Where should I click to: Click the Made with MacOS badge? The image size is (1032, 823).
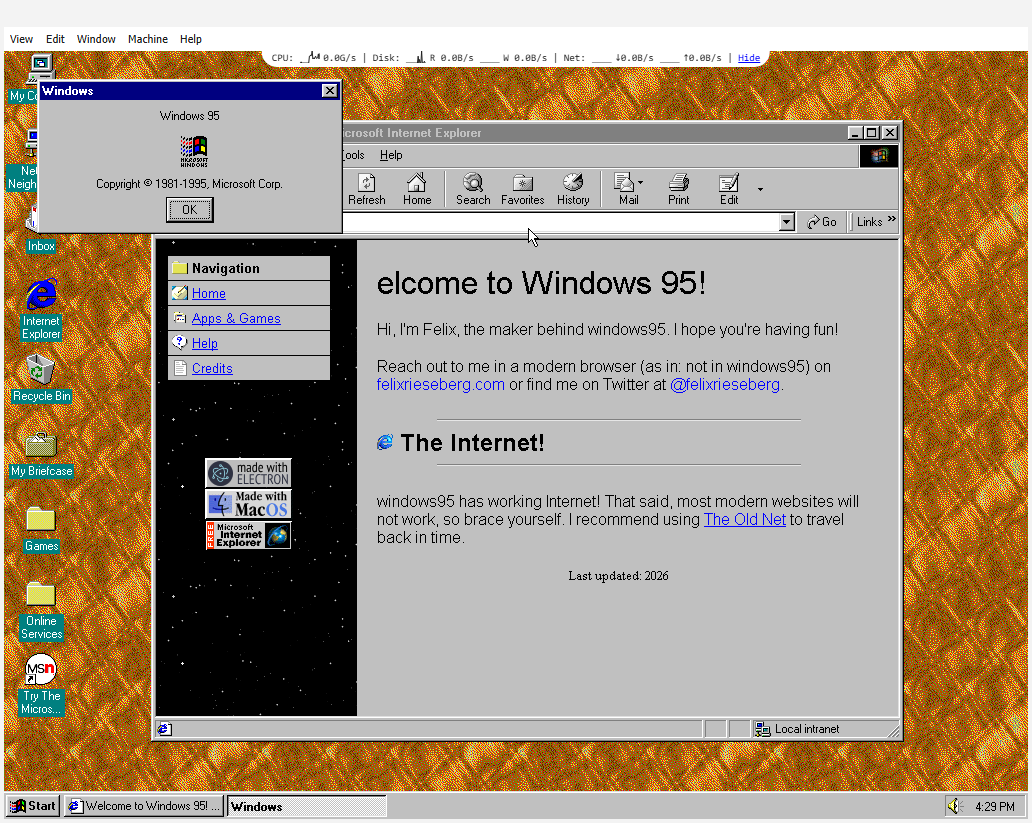(248, 504)
